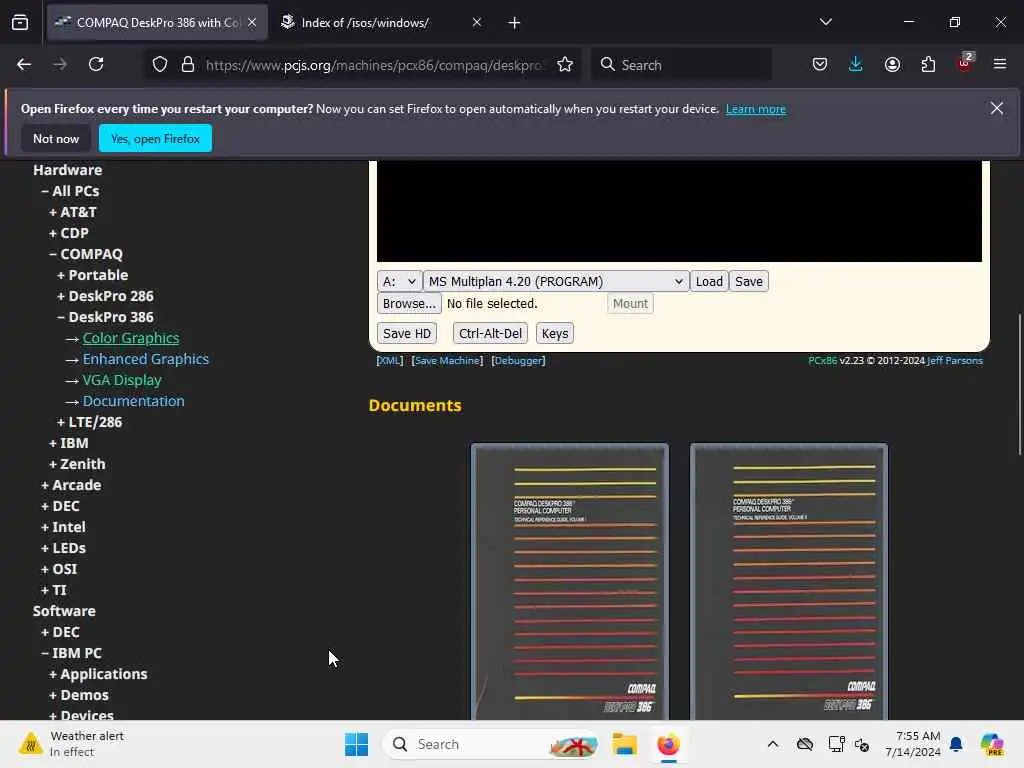The width and height of the screenshot is (1024, 768).
Task: Expand the CDP tree node
Action: click(x=69, y=233)
